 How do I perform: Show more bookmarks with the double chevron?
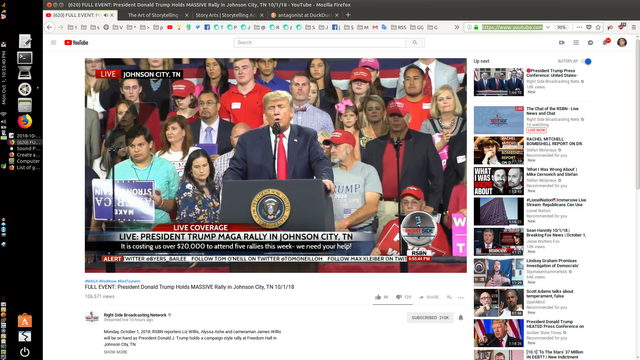(456, 27)
